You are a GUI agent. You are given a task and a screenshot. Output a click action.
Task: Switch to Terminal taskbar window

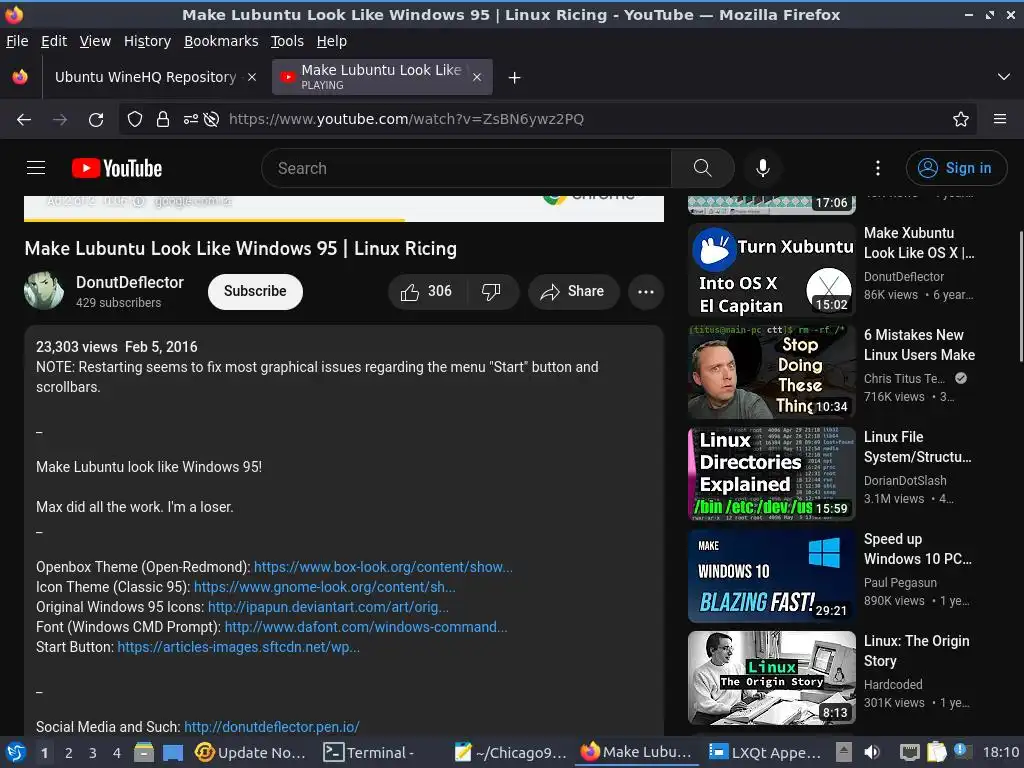click(x=370, y=752)
